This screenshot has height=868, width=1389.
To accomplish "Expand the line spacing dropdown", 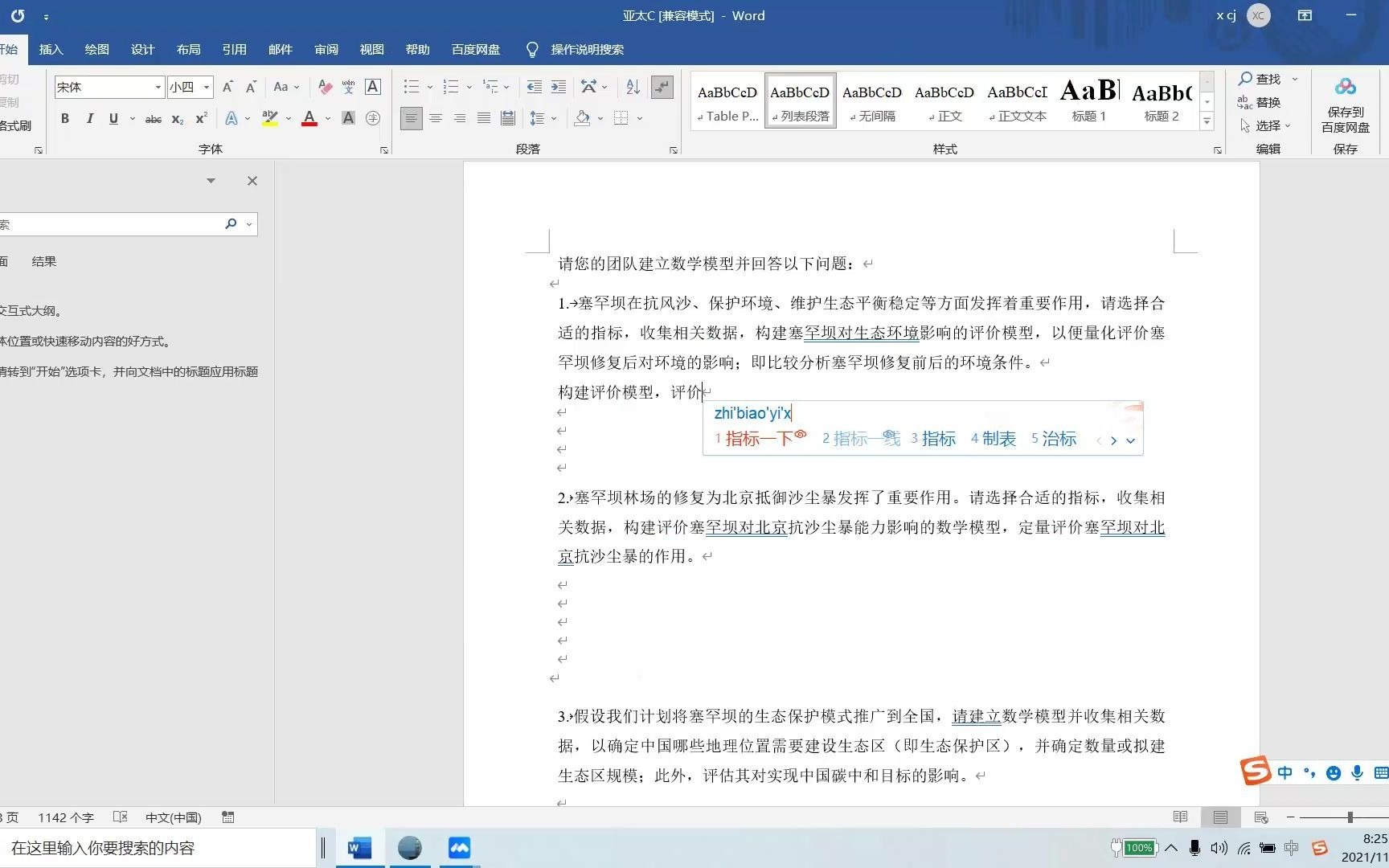I will [554, 118].
